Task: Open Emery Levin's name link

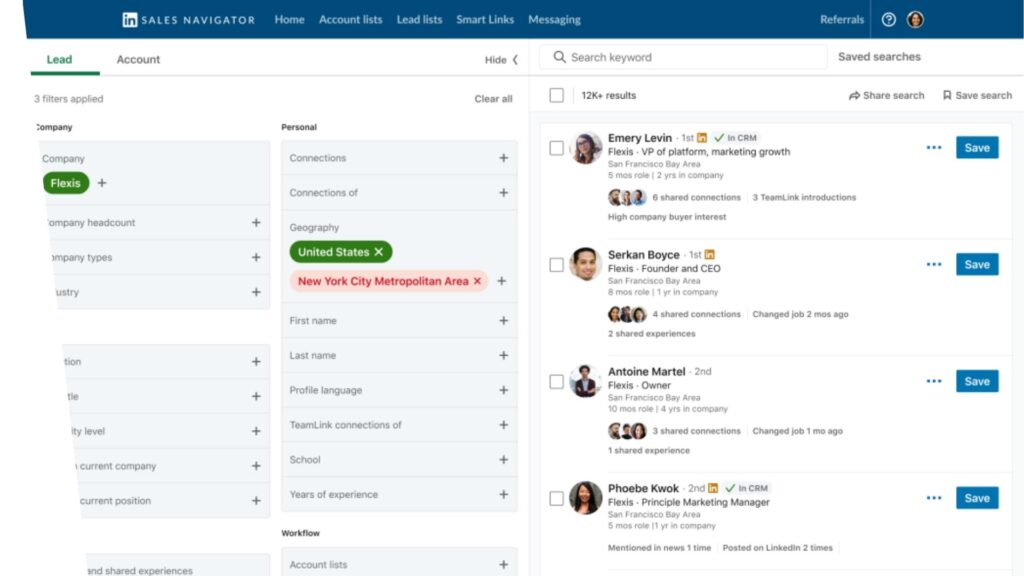Action: click(x=640, y=138)
